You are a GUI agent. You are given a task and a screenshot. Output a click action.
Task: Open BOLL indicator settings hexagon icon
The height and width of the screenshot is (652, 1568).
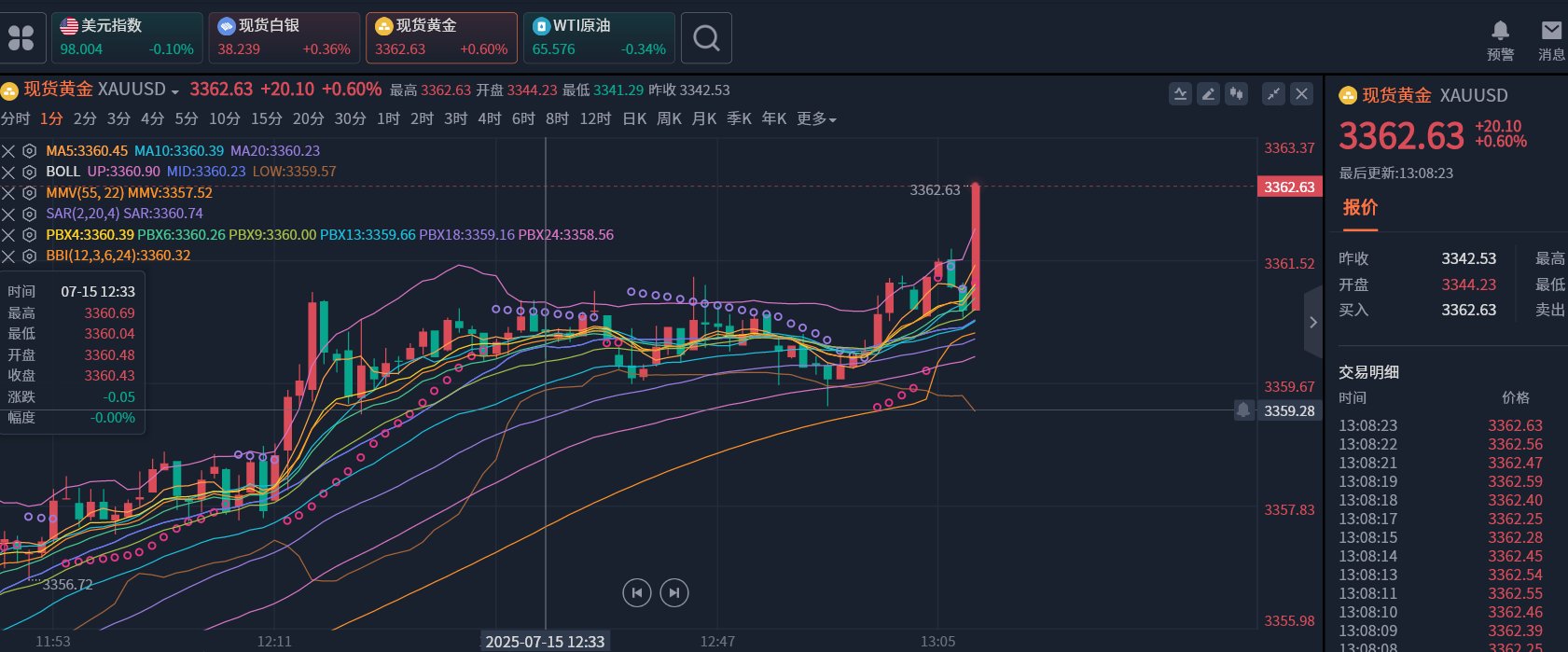29,172
